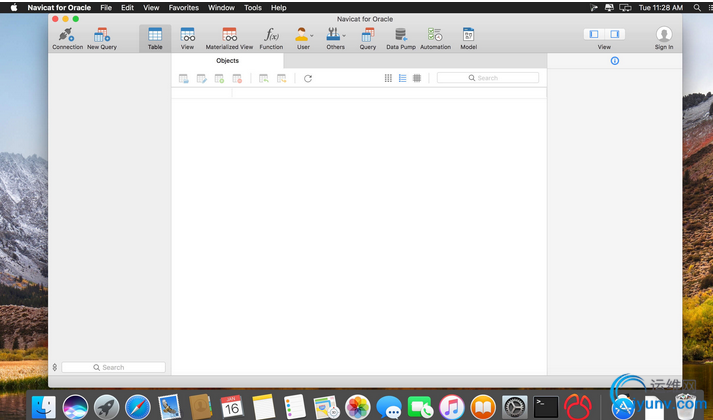
Task: Open iBooks from the Dock
Action: [x=483, y=406]
